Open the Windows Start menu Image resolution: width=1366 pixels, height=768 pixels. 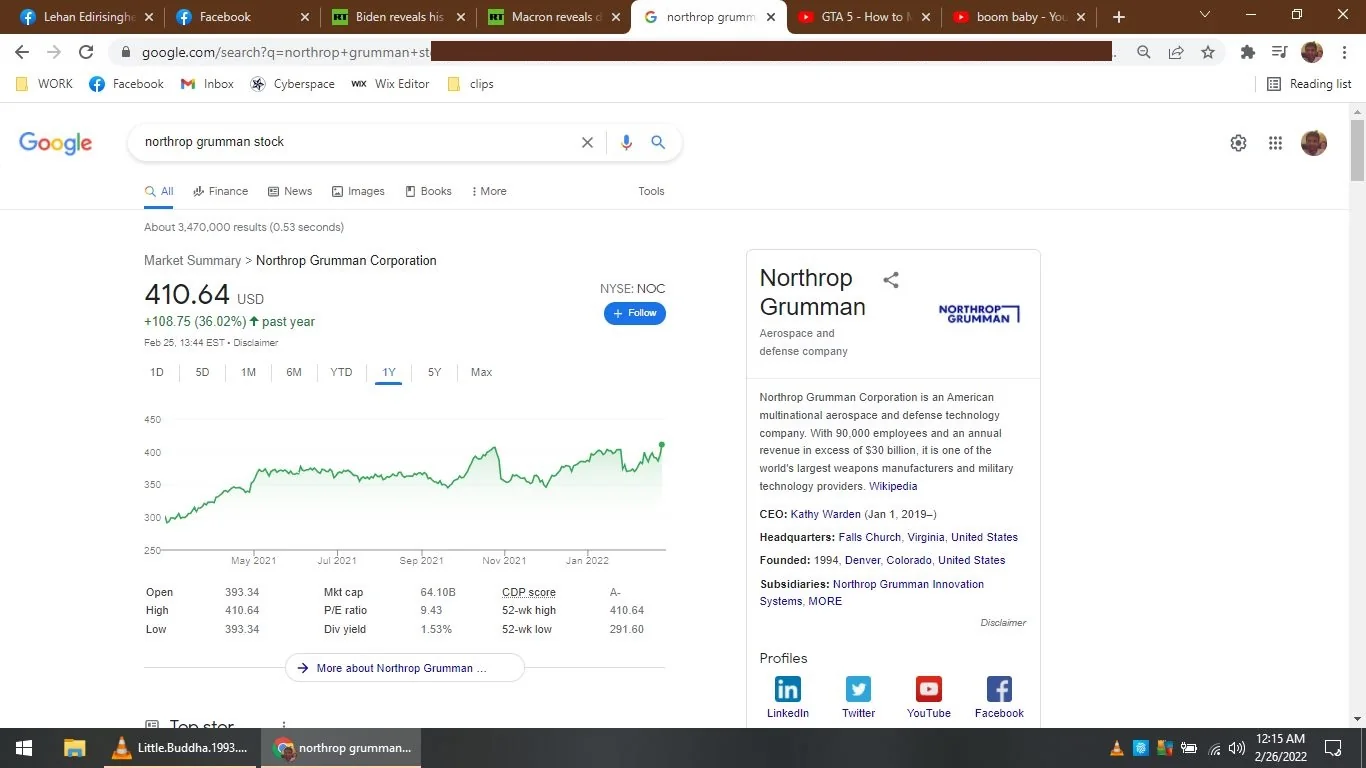(x=24, y=748)
